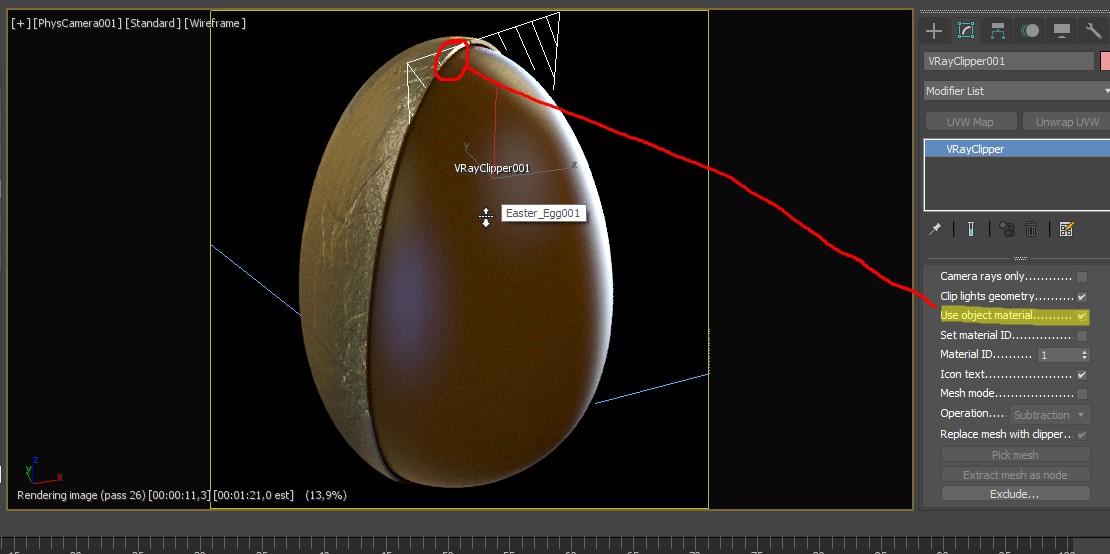
Task: Uncheck Clip lights geometry
Action: coord(1082,297)
